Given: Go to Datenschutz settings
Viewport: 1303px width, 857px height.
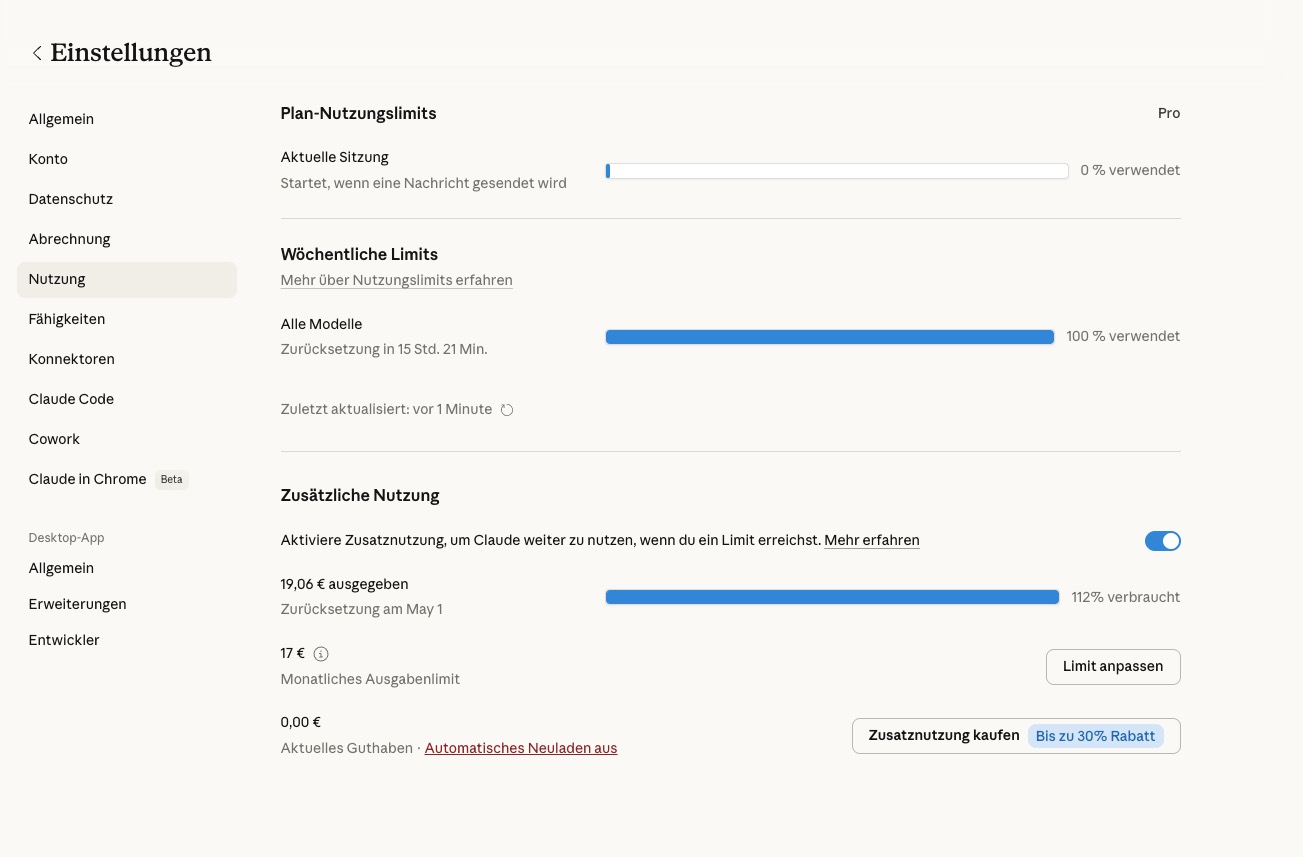Looking at the screenshot, I should coord(70,199).
